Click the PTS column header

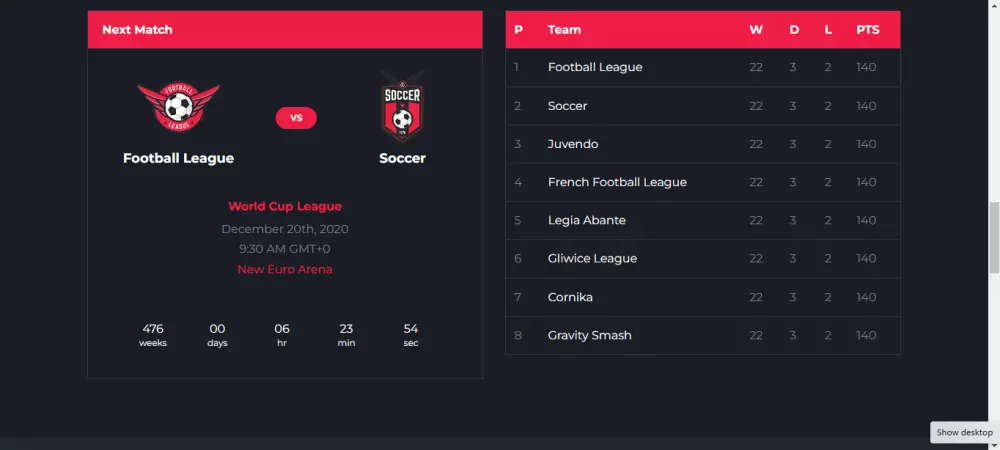coord(867,30)
